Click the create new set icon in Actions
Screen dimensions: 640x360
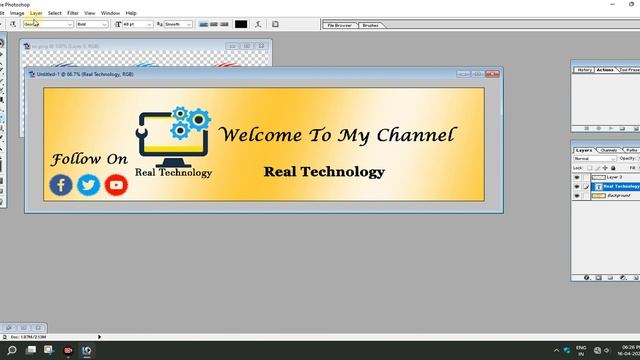[622, 129]
